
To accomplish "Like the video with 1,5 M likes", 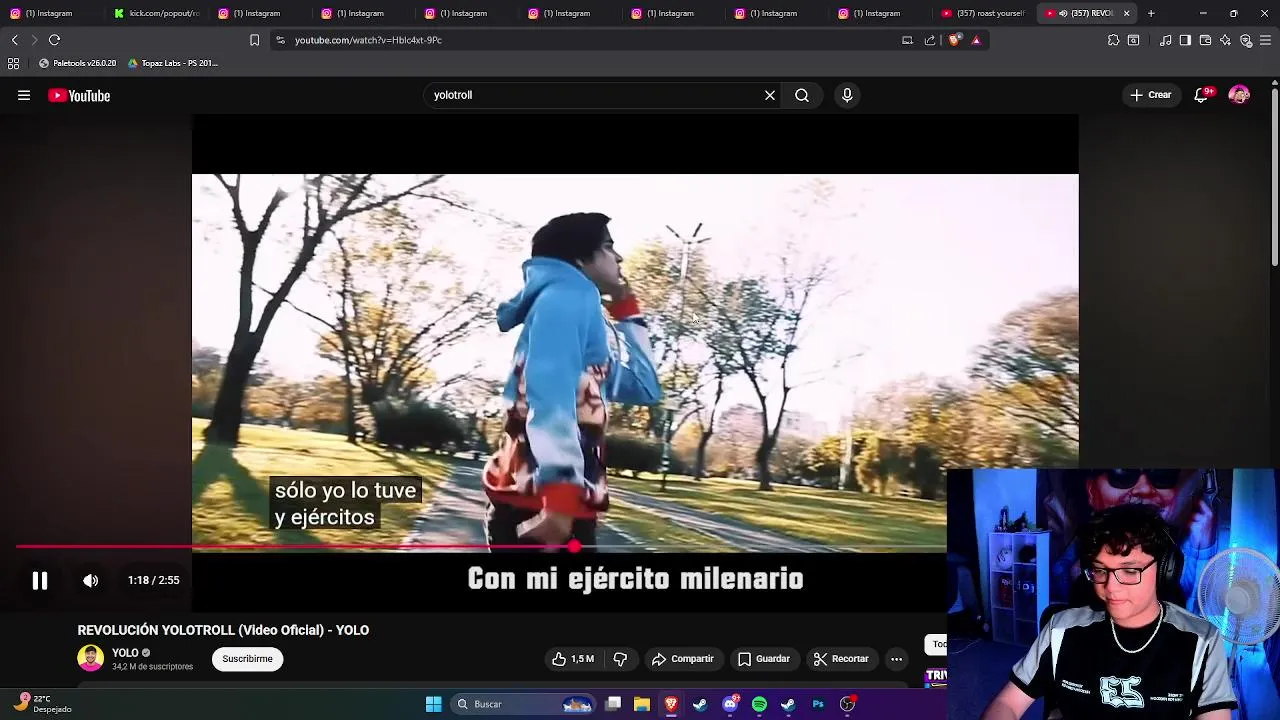I will (573, 659).
